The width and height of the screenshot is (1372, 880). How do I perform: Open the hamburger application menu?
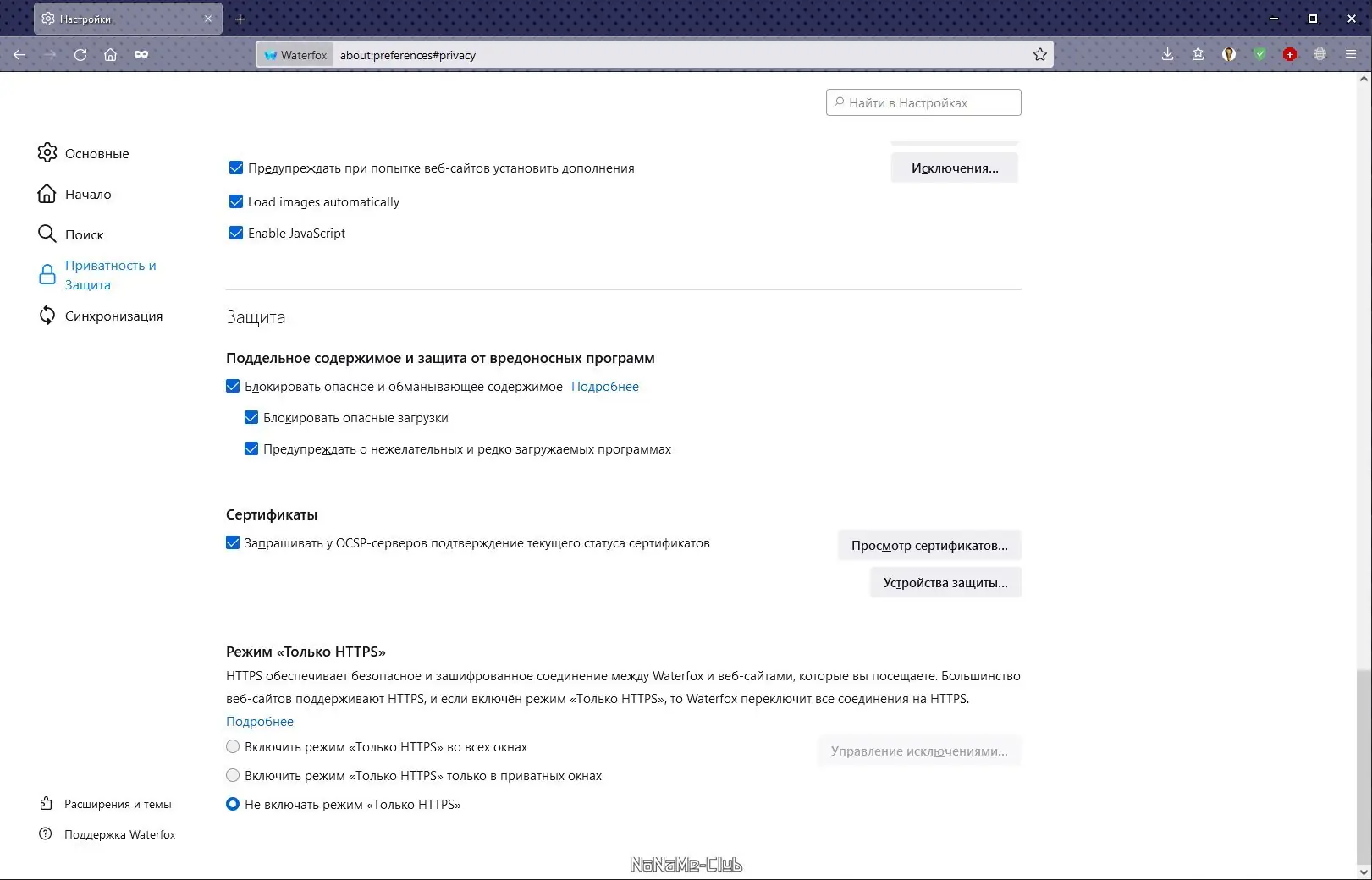[1350, 54]
